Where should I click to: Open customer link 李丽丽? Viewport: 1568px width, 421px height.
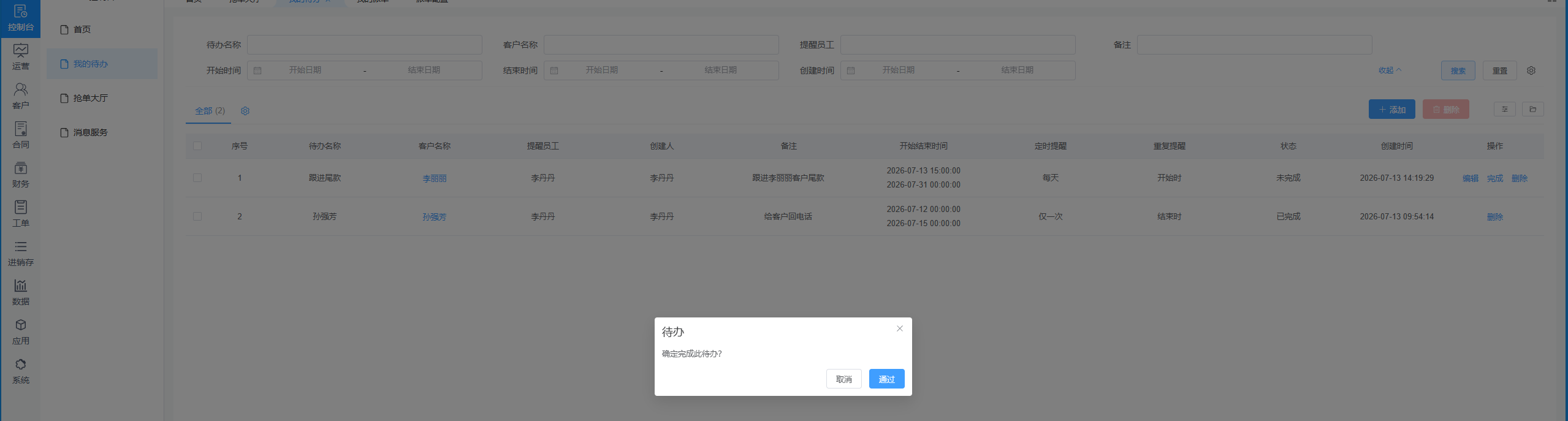[434, 178]
